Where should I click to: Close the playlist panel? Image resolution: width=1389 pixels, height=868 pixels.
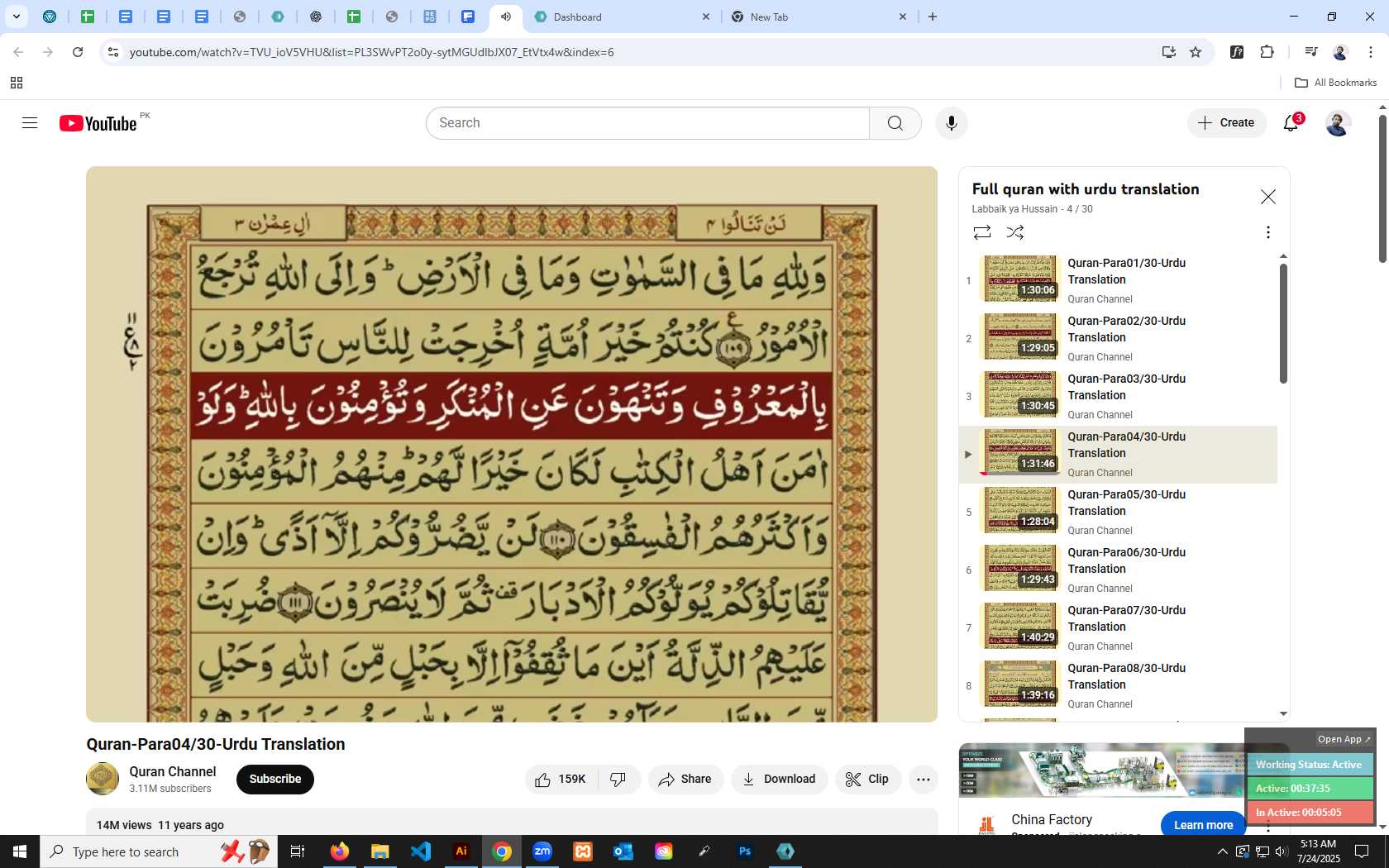(1267, 197)
